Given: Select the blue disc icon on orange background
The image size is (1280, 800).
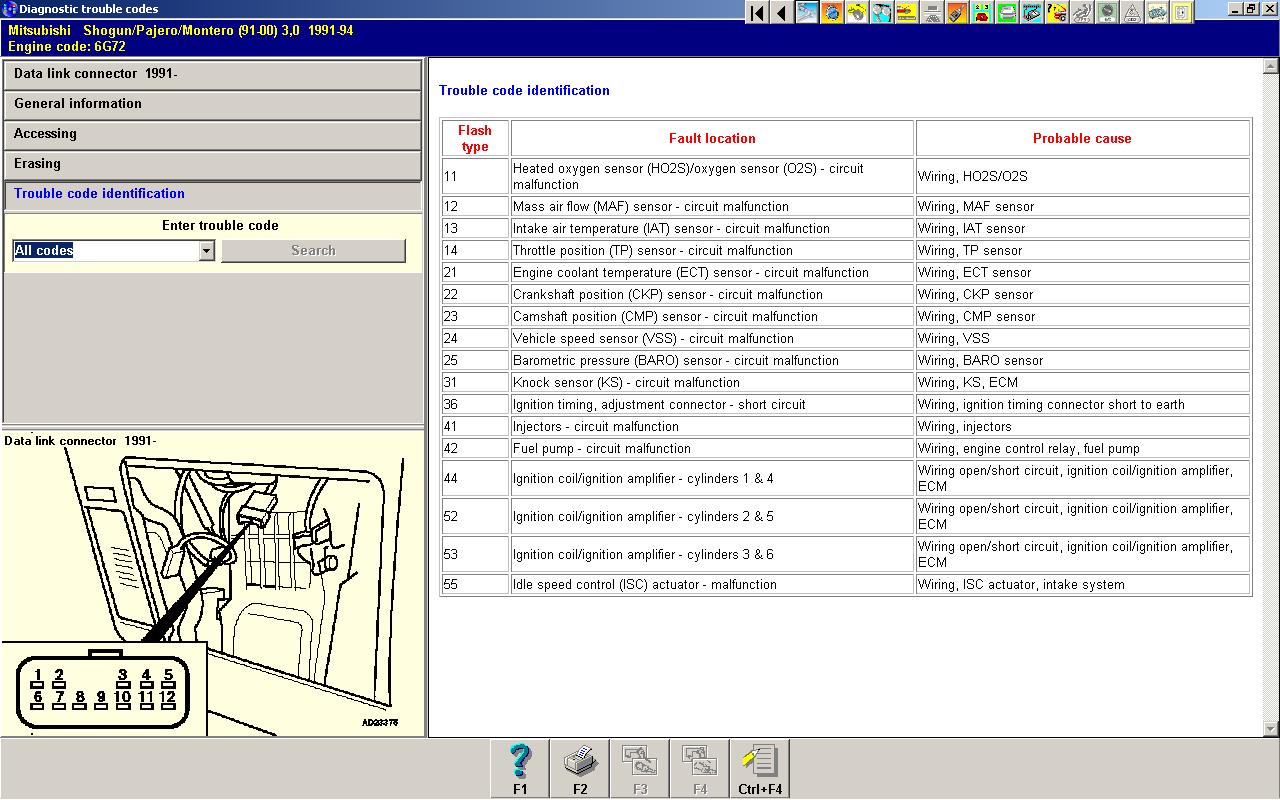Looking at the screenshot, I should [832, 13].
